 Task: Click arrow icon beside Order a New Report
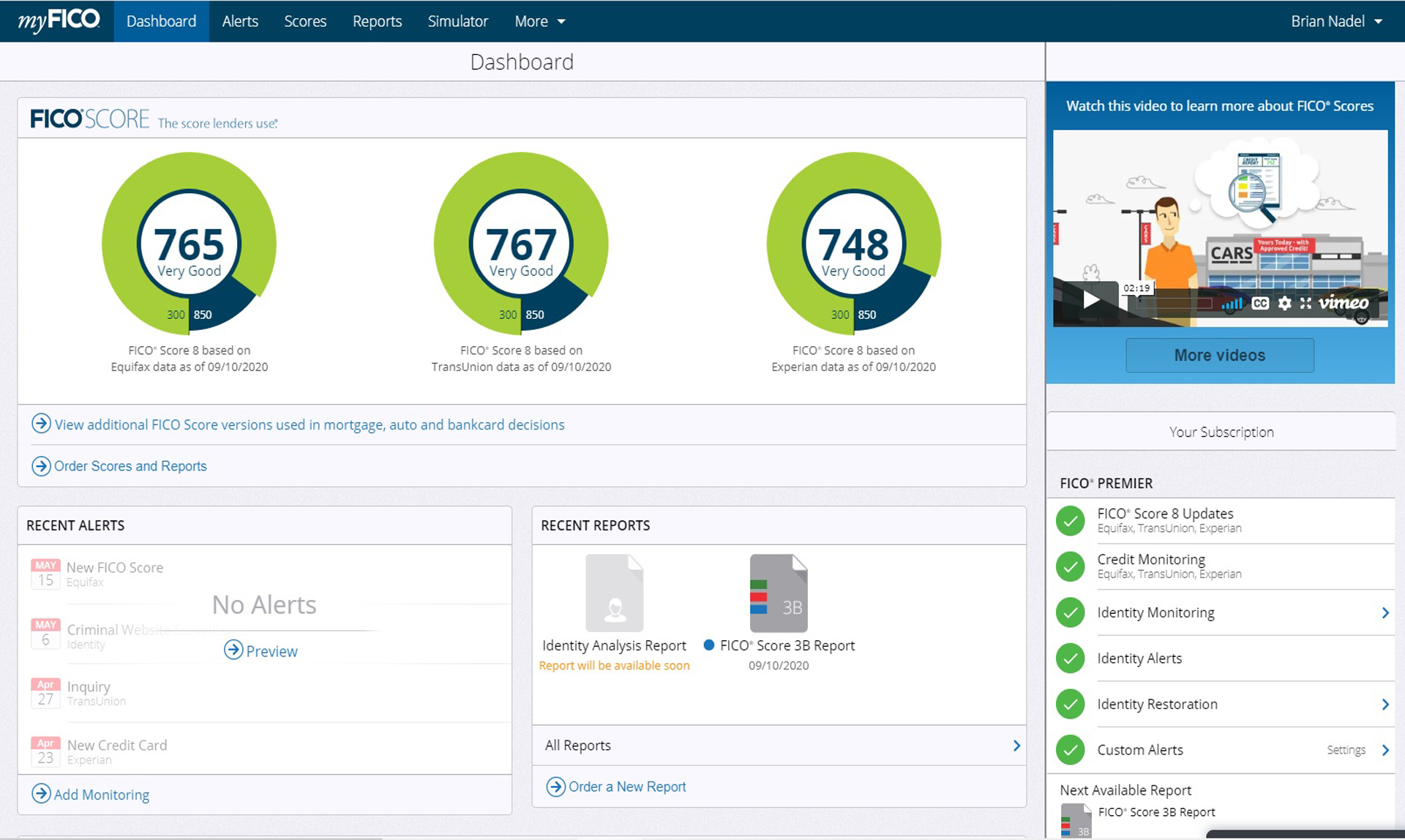click(556, 787)
